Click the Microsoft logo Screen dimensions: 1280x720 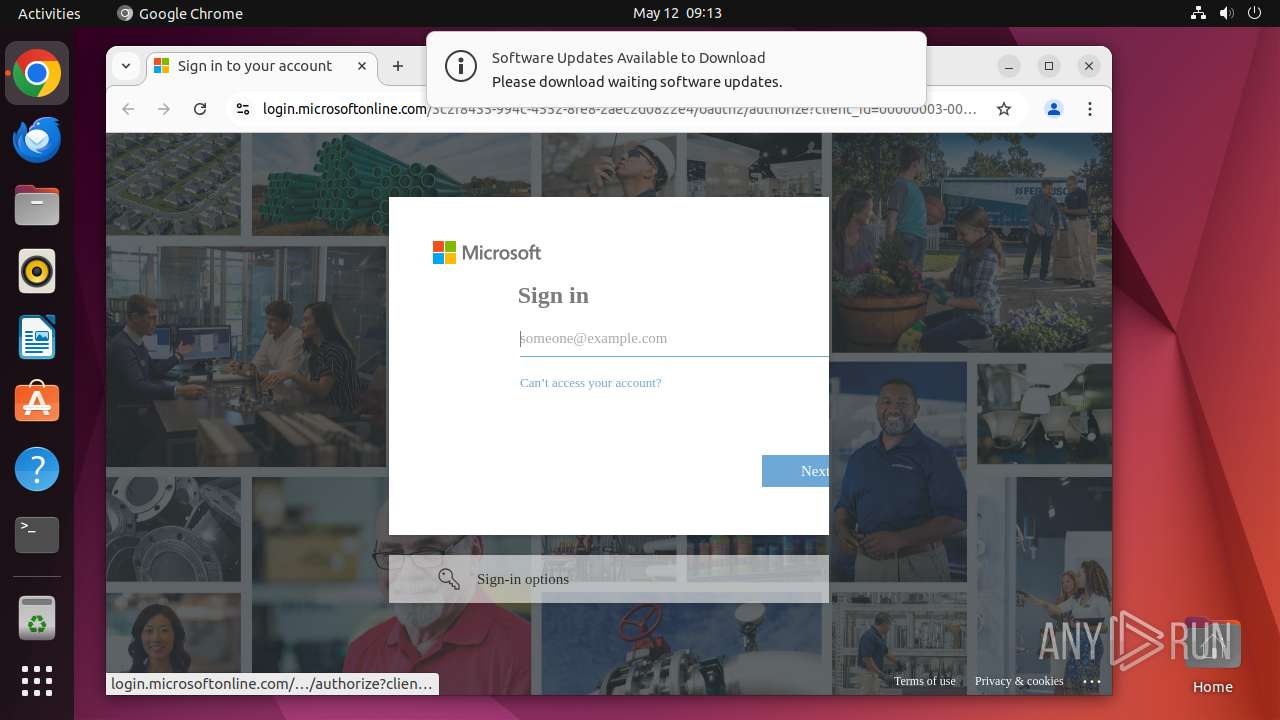coord(487,253)
